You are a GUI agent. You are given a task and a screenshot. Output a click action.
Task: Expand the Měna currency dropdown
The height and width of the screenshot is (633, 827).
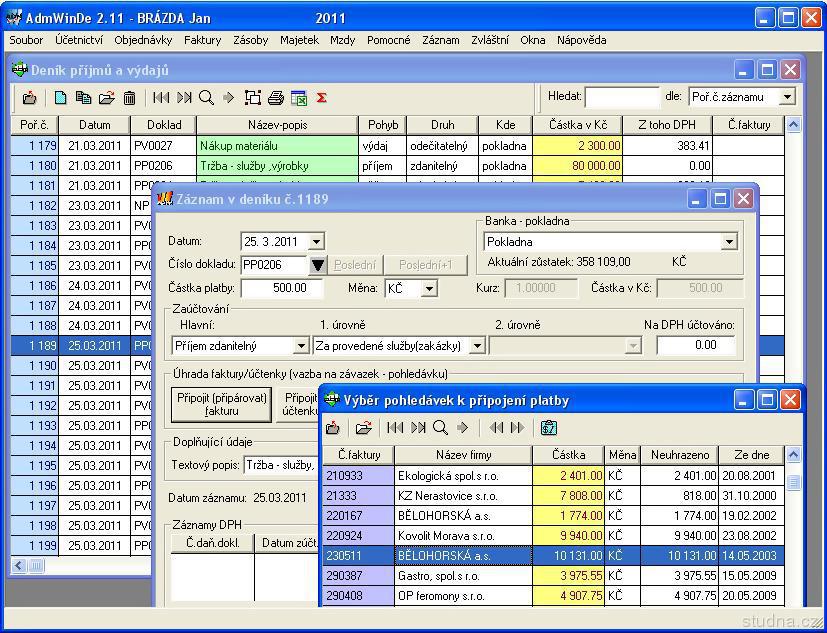(x=429, y=289)
